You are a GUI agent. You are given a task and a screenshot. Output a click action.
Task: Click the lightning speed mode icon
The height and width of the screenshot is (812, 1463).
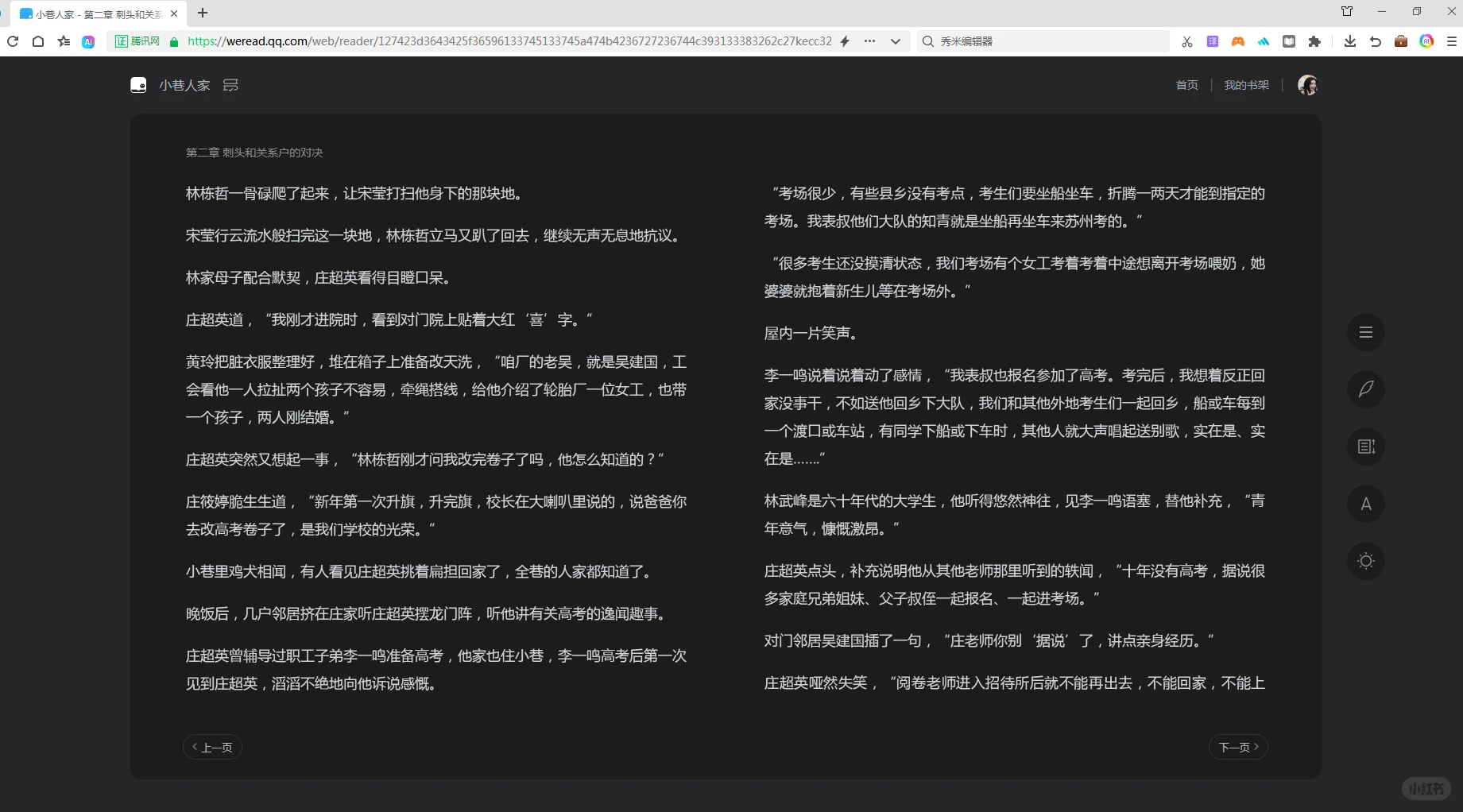[x=845, y=41]
